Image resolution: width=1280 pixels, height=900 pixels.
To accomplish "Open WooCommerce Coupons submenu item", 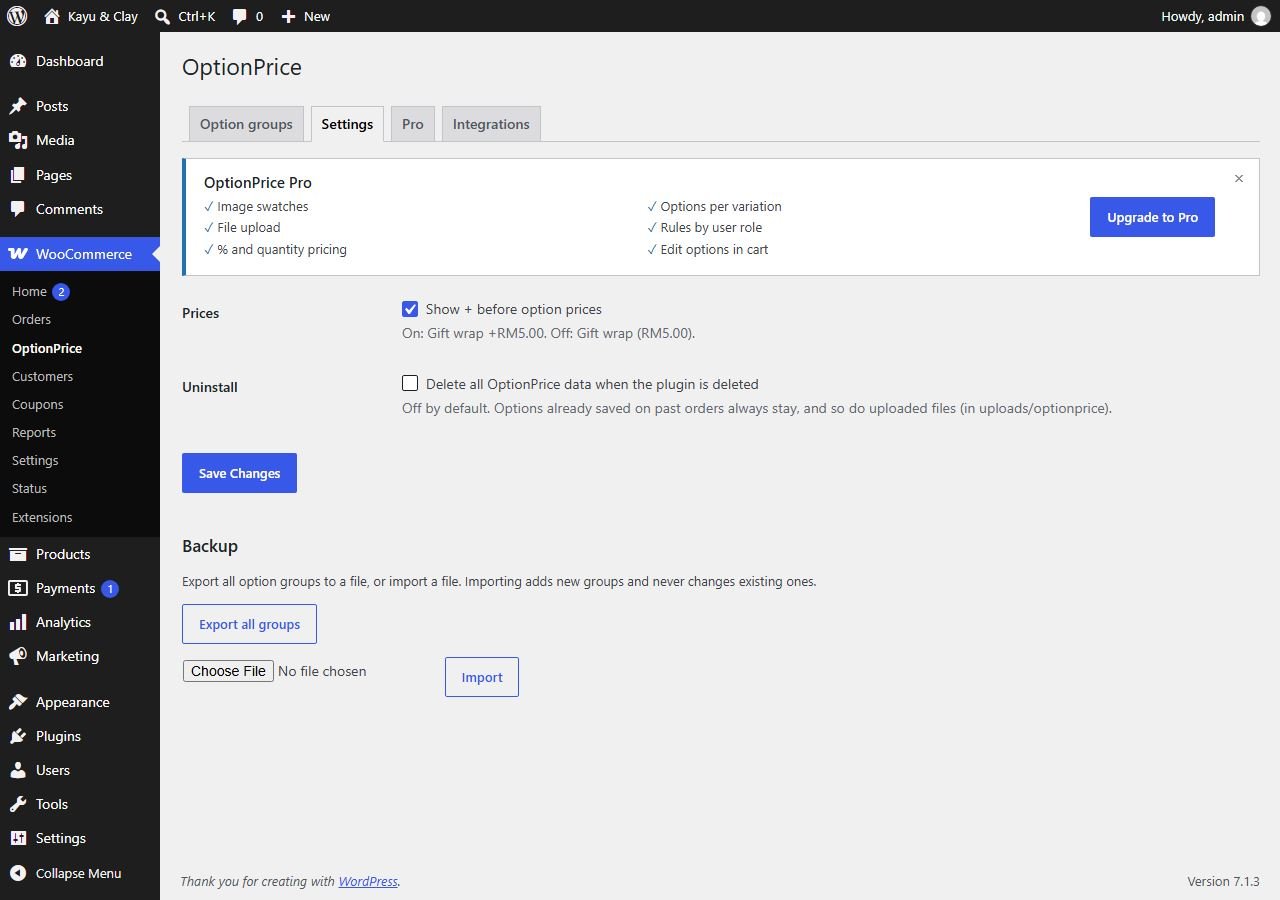I will pyautogui.click(x=38, y=404).
